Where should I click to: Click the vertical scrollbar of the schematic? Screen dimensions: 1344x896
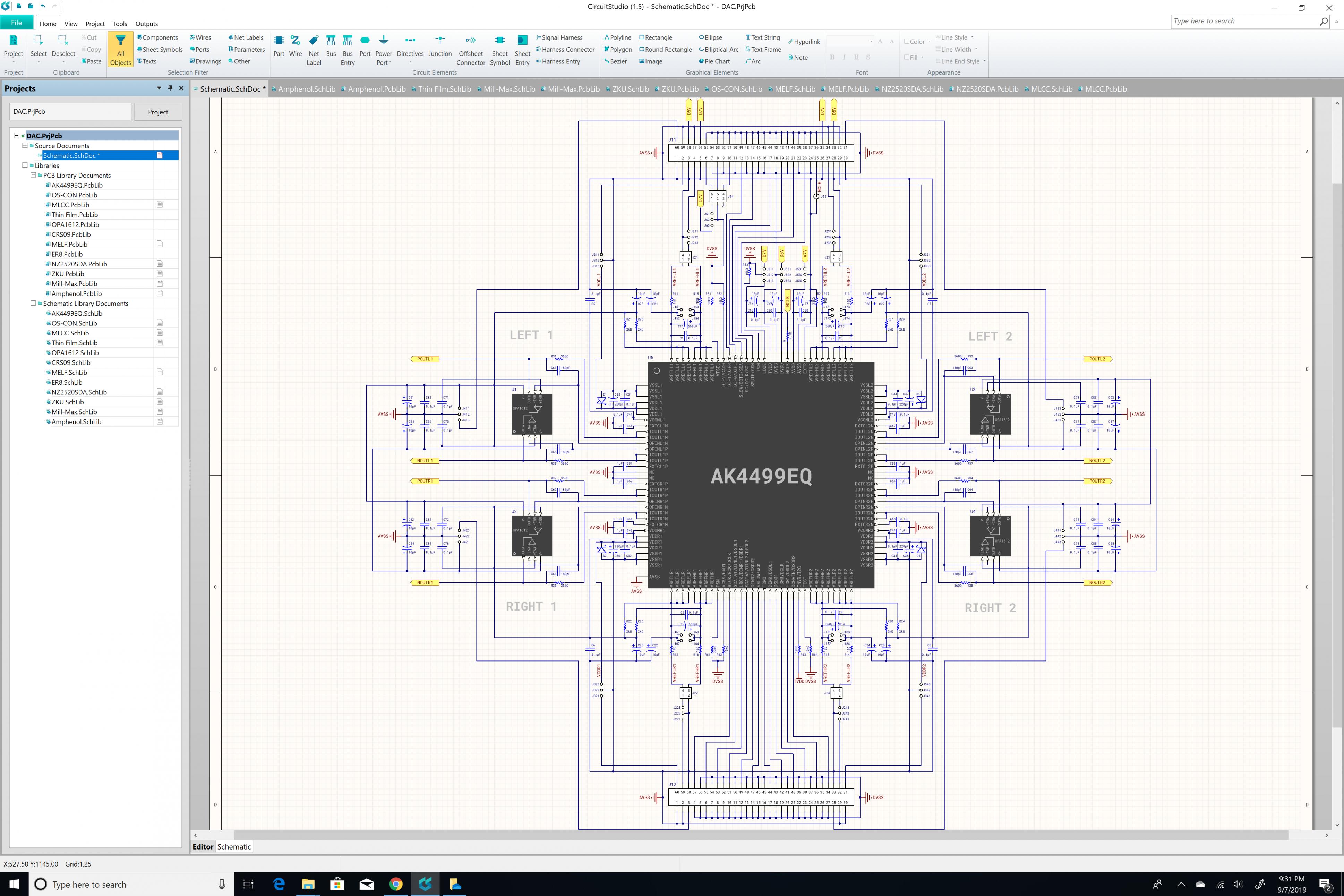1337,455
